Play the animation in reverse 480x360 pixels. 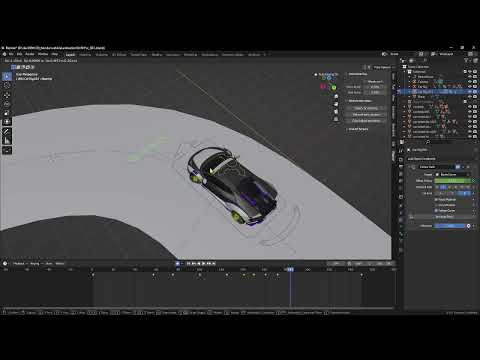(199, 263)
